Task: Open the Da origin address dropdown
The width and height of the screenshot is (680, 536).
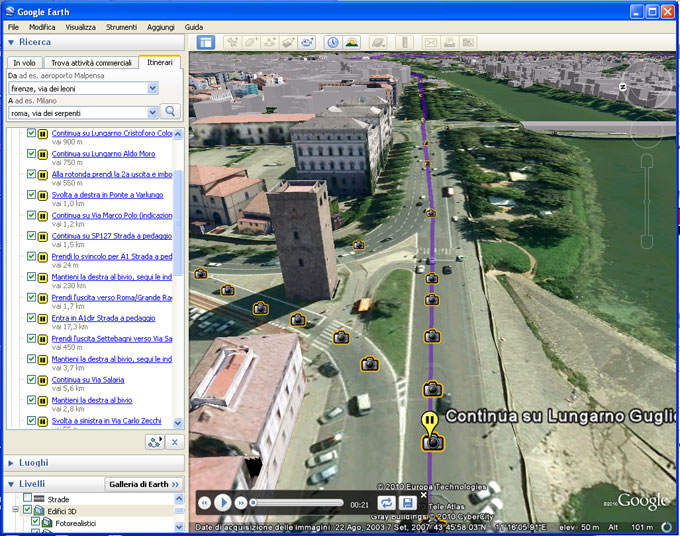Action: click(152, 88)
